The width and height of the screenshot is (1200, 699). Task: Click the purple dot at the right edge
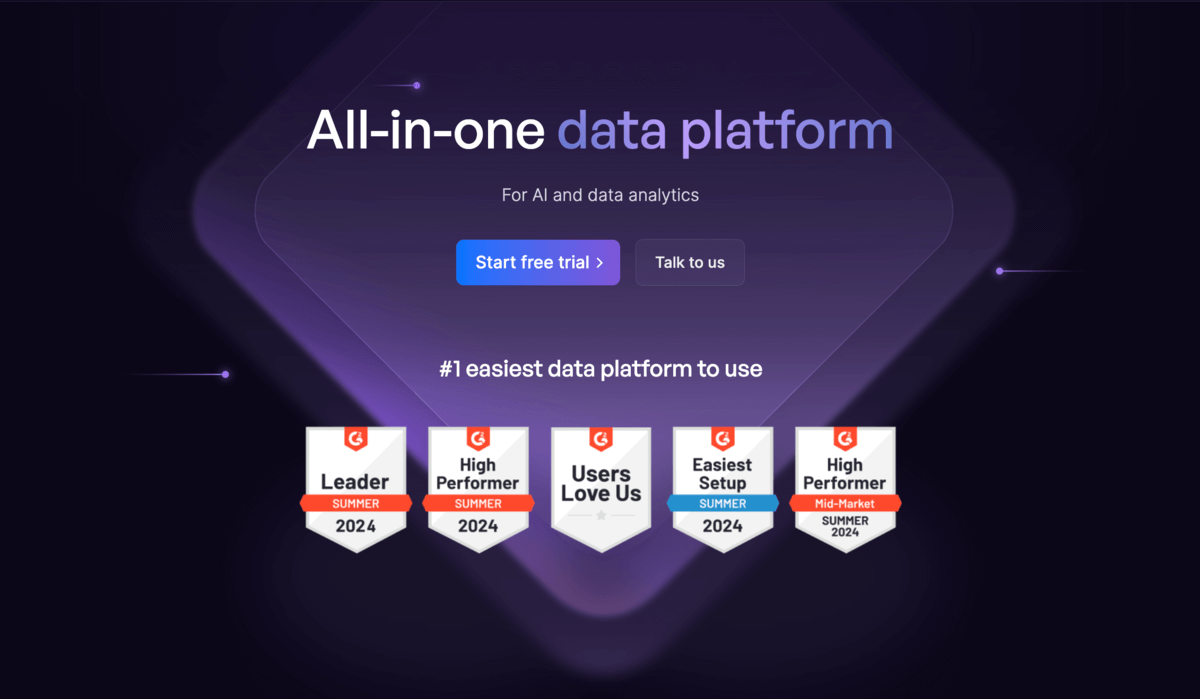[999, 271]
